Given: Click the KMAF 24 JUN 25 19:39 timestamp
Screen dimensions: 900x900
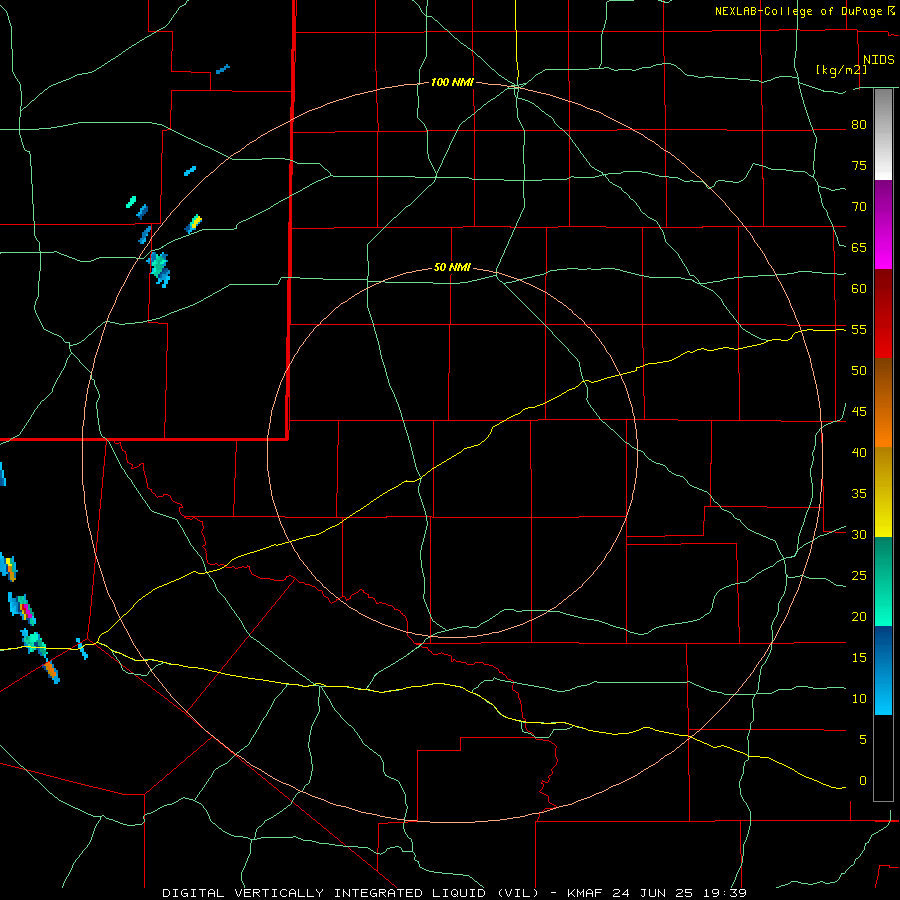Looking at the screenshot, I should click(657, 893).
